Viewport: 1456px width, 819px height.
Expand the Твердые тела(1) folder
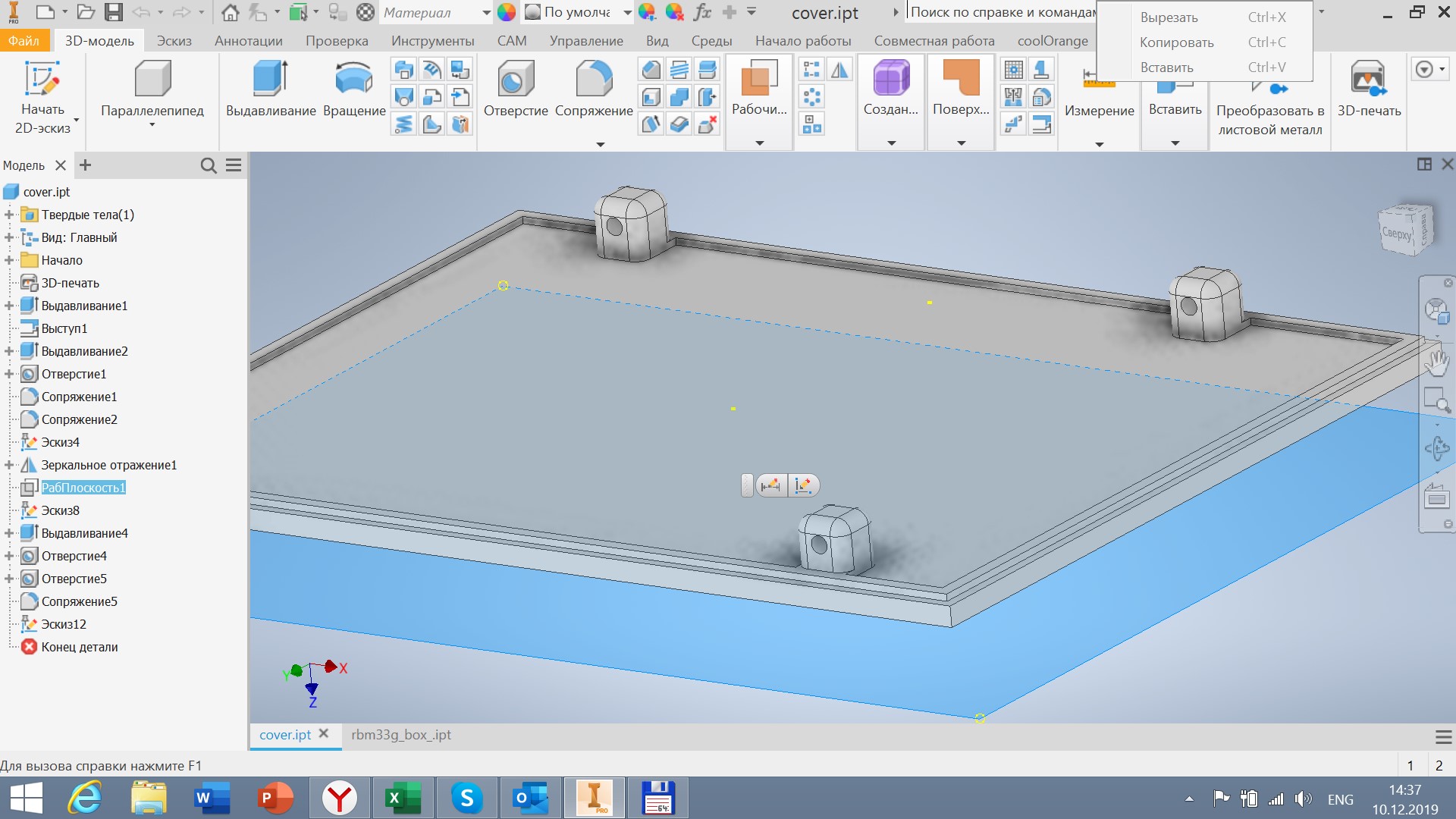(9, 215)
